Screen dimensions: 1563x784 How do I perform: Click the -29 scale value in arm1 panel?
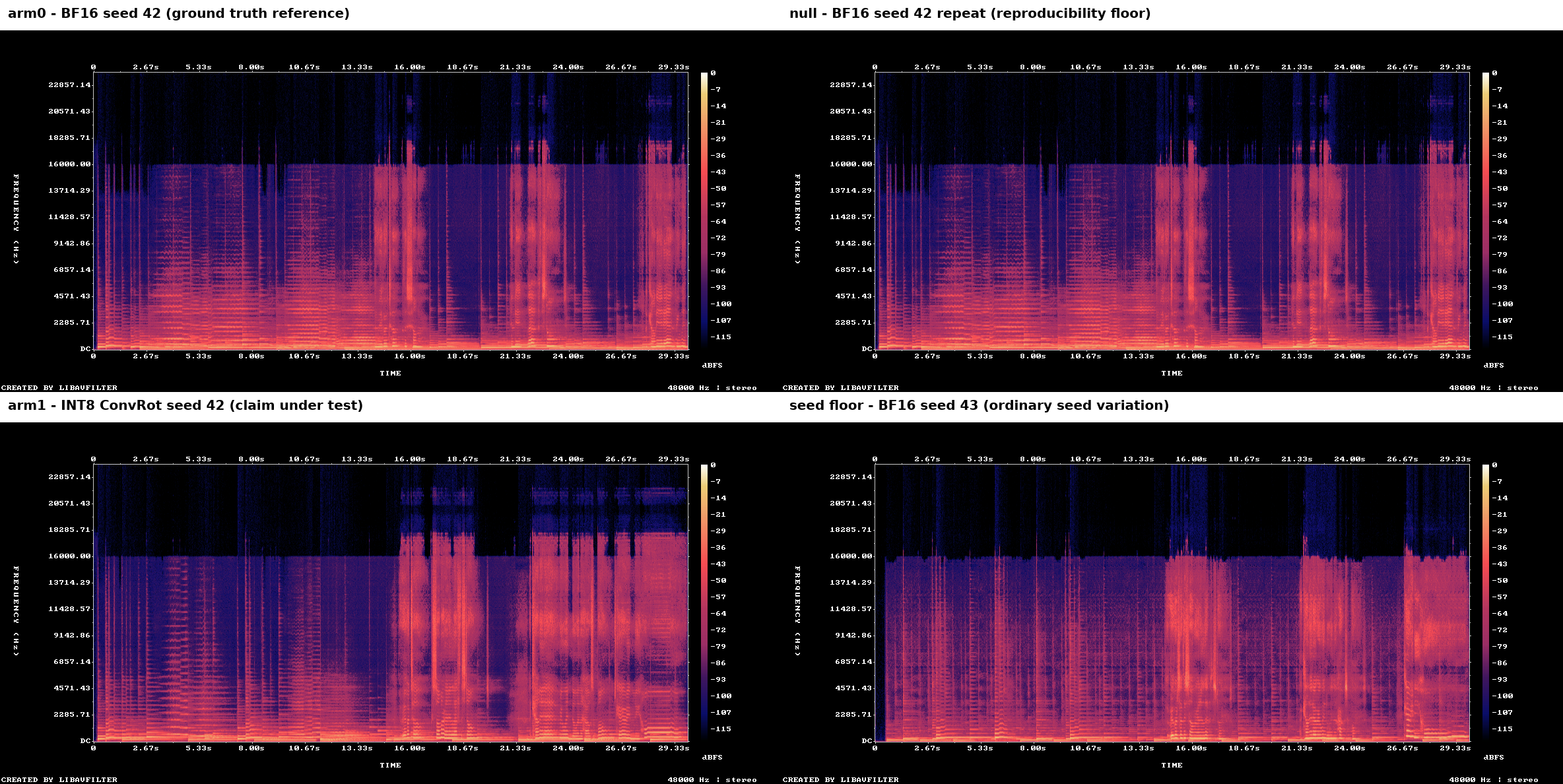tap(718, 531)
